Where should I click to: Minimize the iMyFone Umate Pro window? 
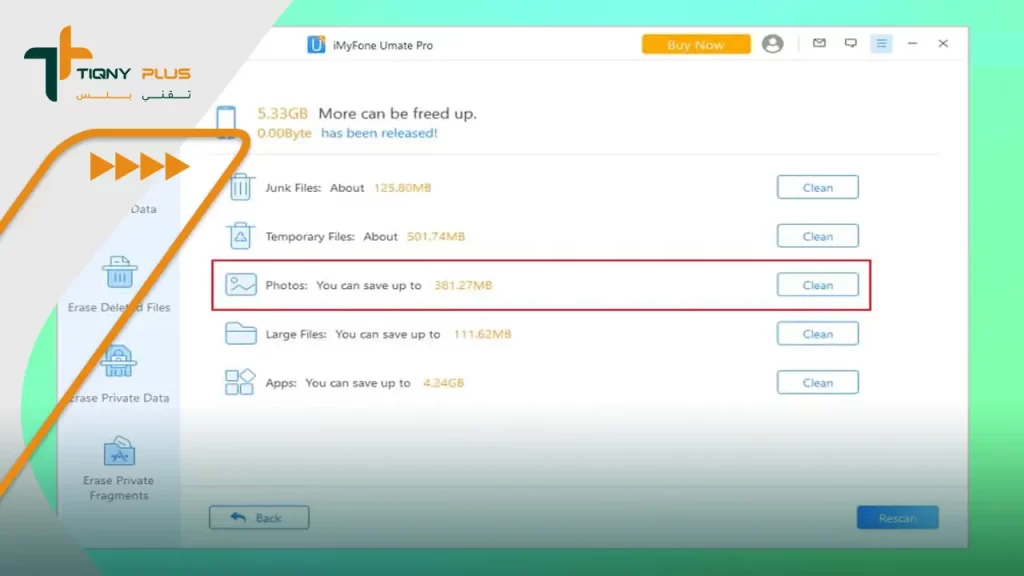912,43
